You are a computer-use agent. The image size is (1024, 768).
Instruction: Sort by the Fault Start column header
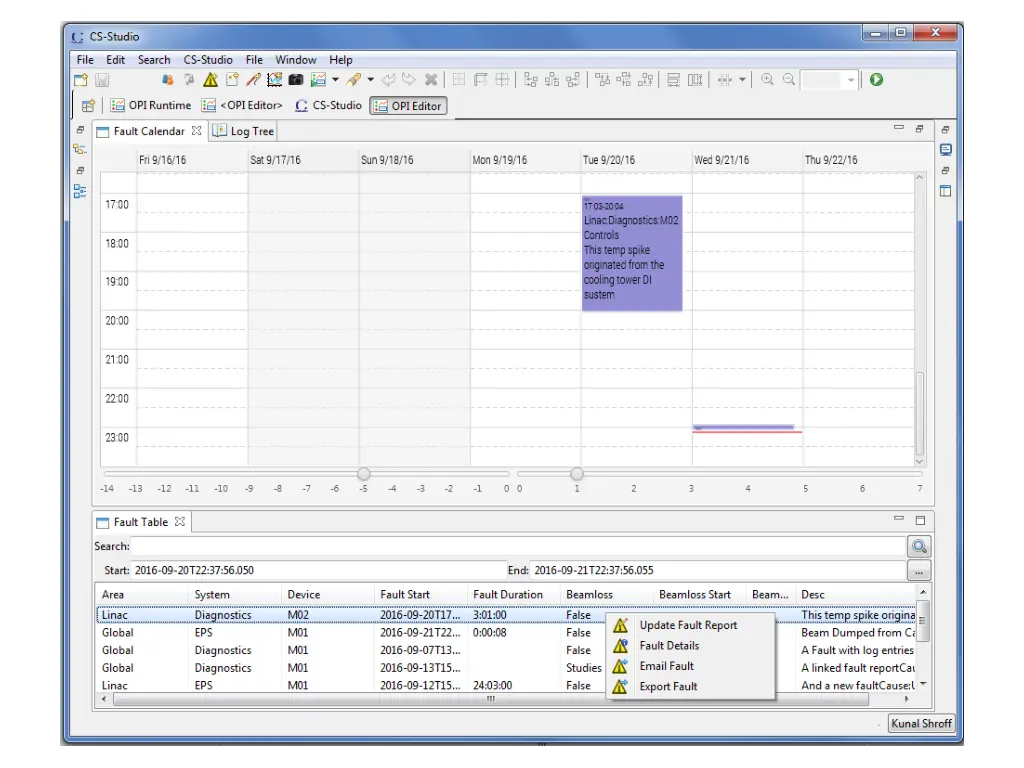(422, 594)
